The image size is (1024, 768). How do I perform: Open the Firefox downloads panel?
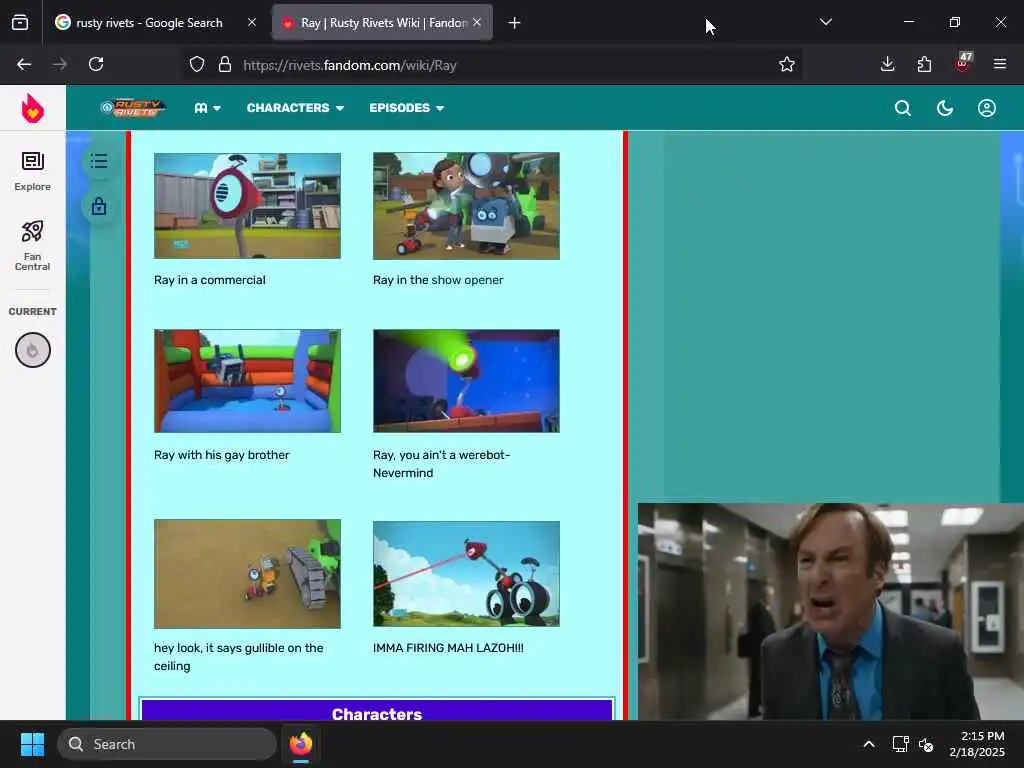pyautogui.click(x=887, y=64)
